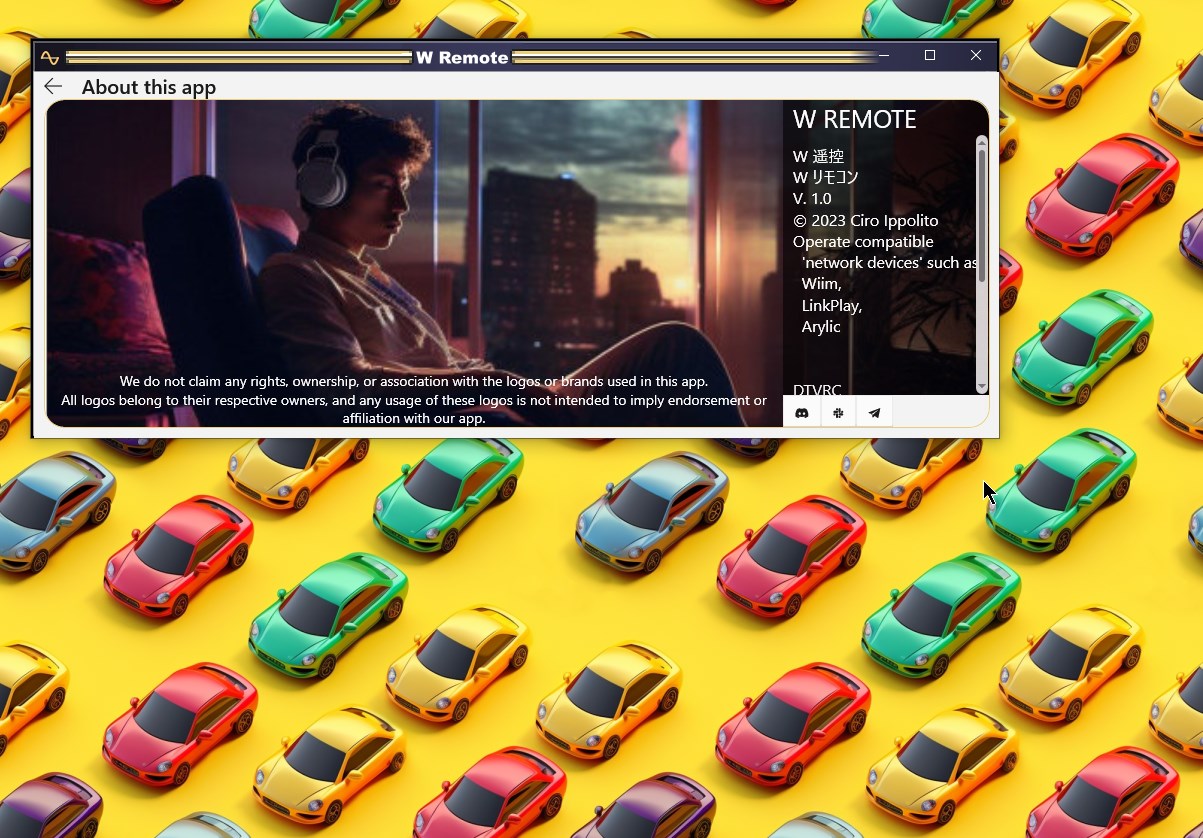
Task: Close the W Remote window
Action: 976,56
